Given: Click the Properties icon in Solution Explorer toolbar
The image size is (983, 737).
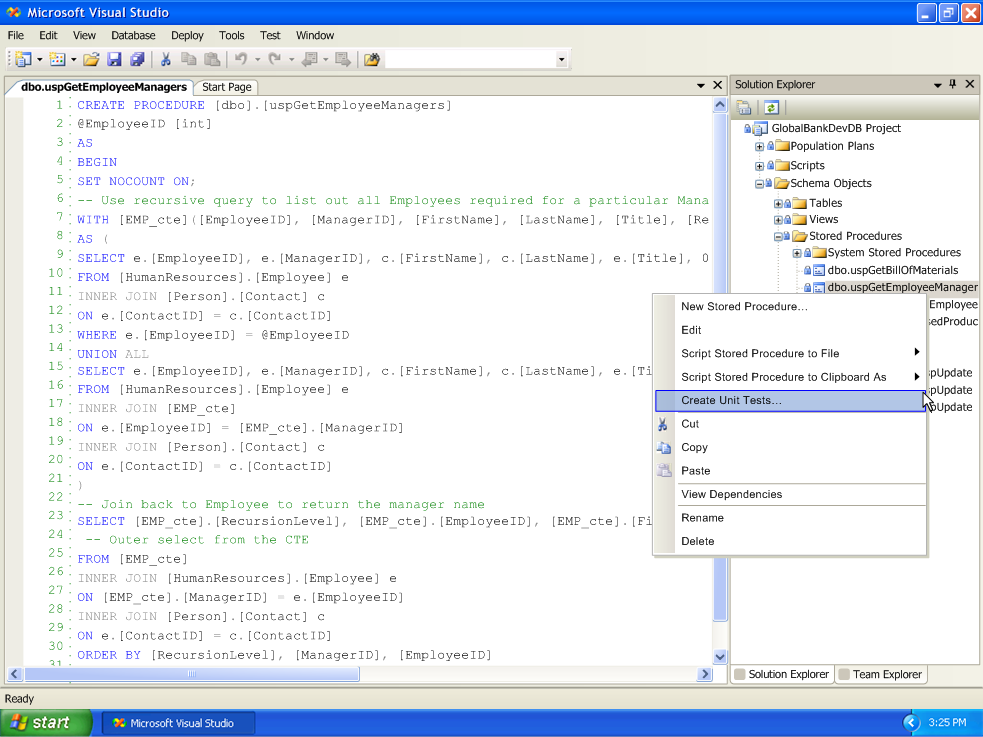Looking at the screenshot, I should (x=744, y=107).
